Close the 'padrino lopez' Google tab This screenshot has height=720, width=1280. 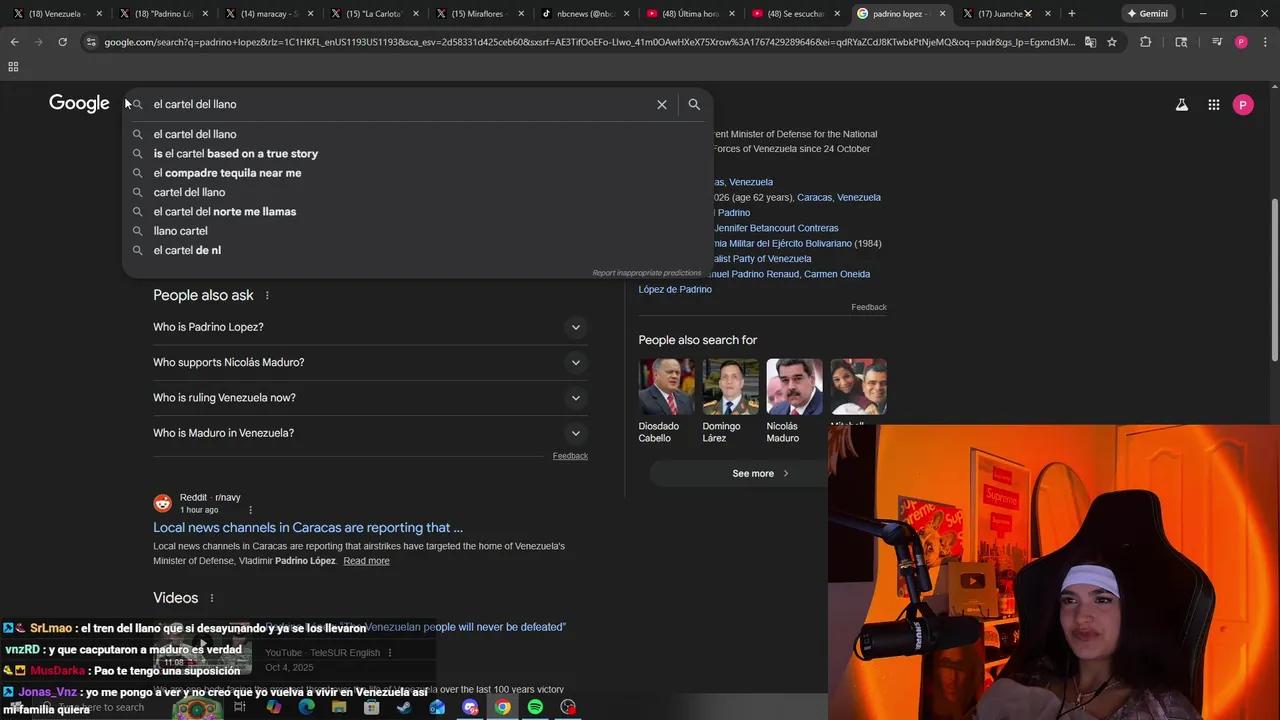[x=942, y=14]
